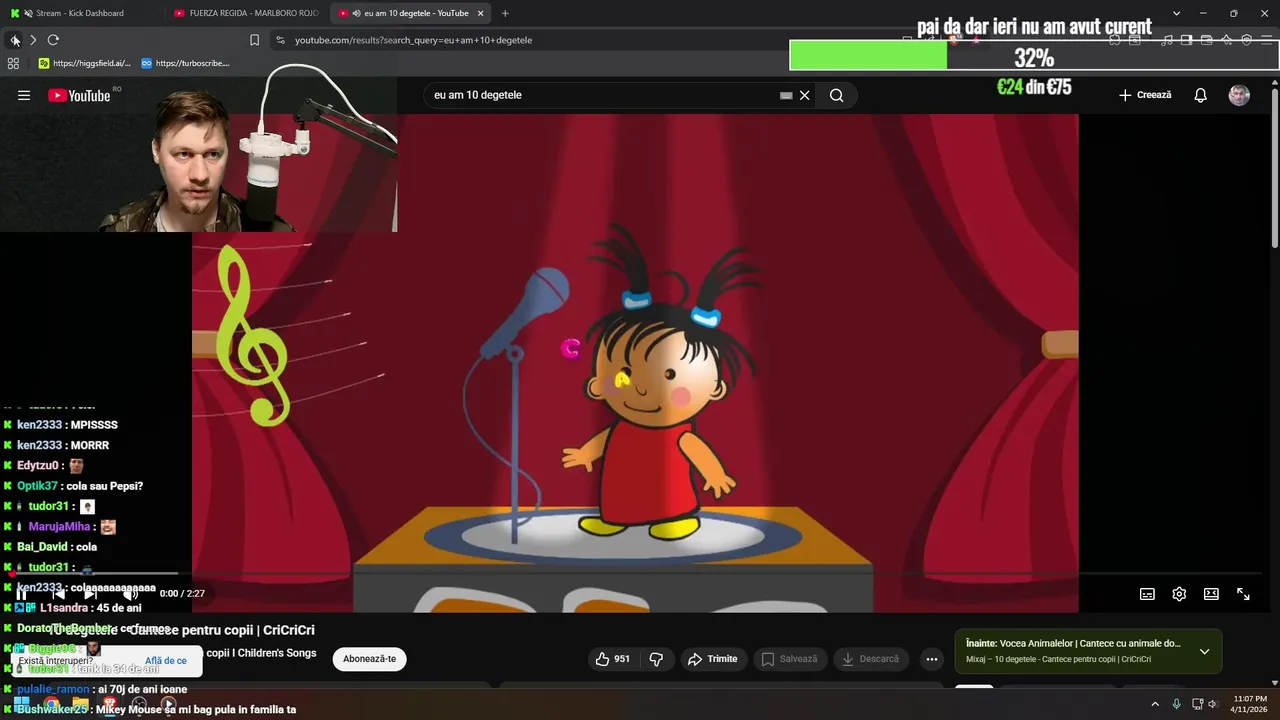The height and width of the screenshot is (720, 1280).
Task: Click the youtube.com address bar URL
Action: [413, 40]
